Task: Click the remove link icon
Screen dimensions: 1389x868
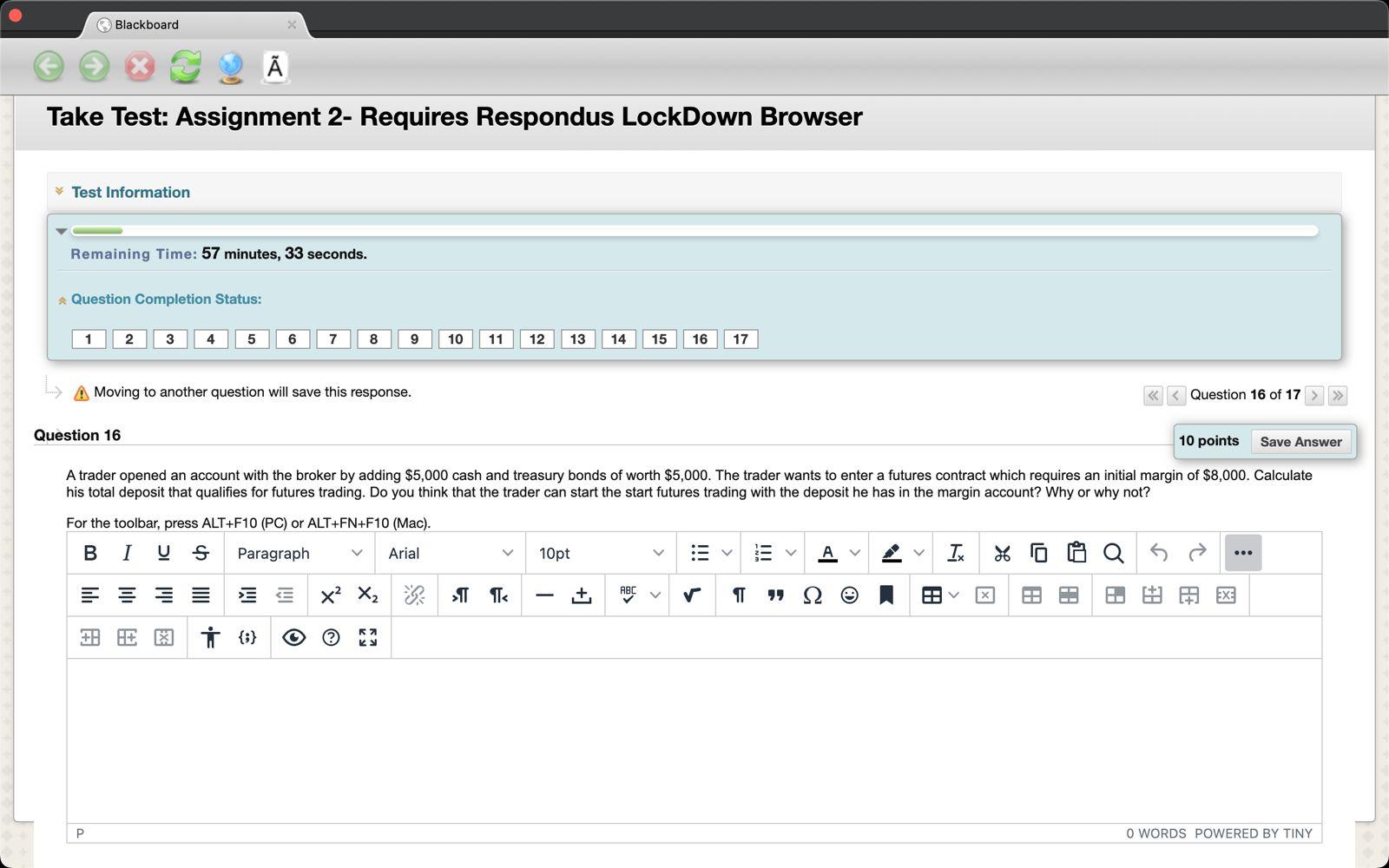Action: (414, 595)
